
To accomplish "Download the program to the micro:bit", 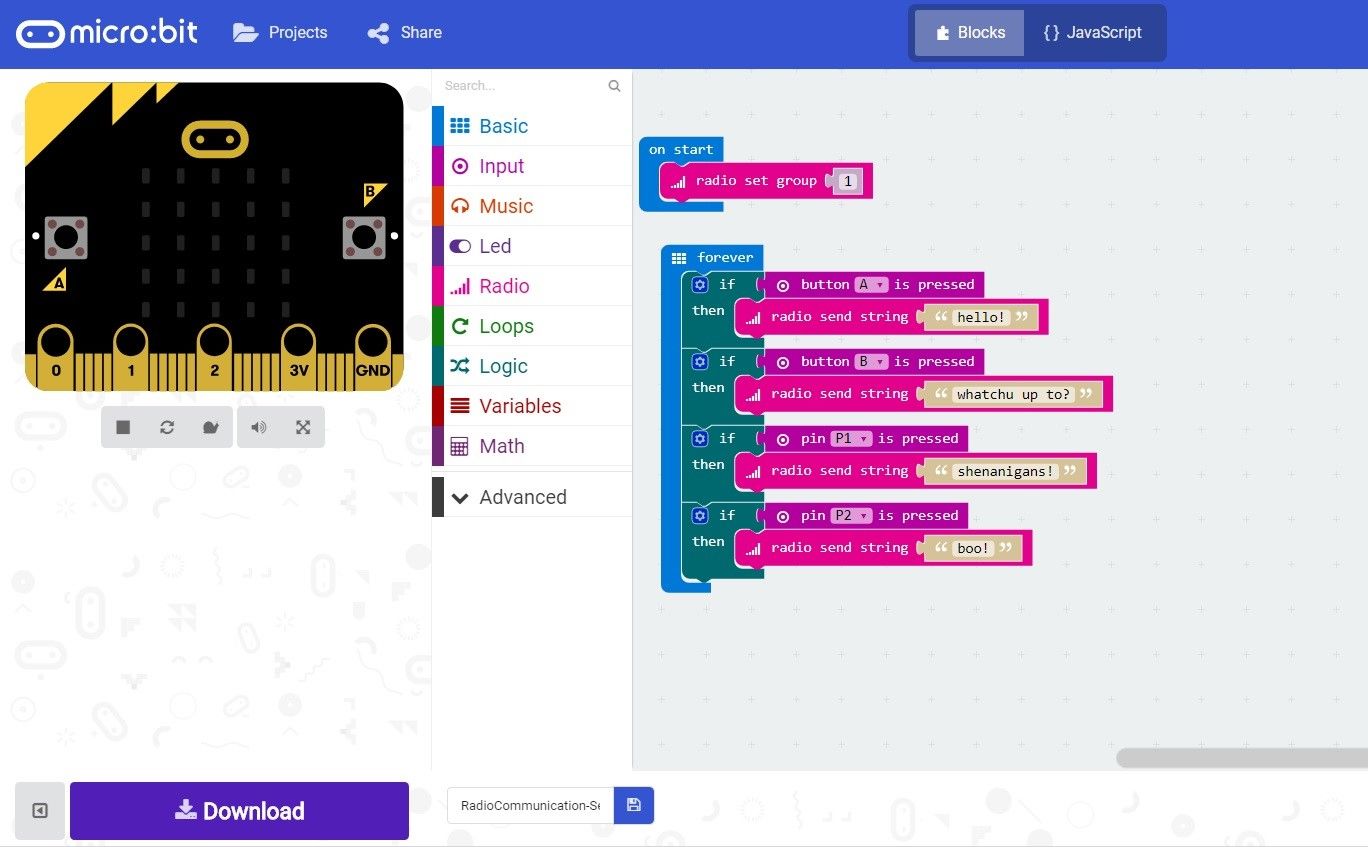I will (238, 810).
